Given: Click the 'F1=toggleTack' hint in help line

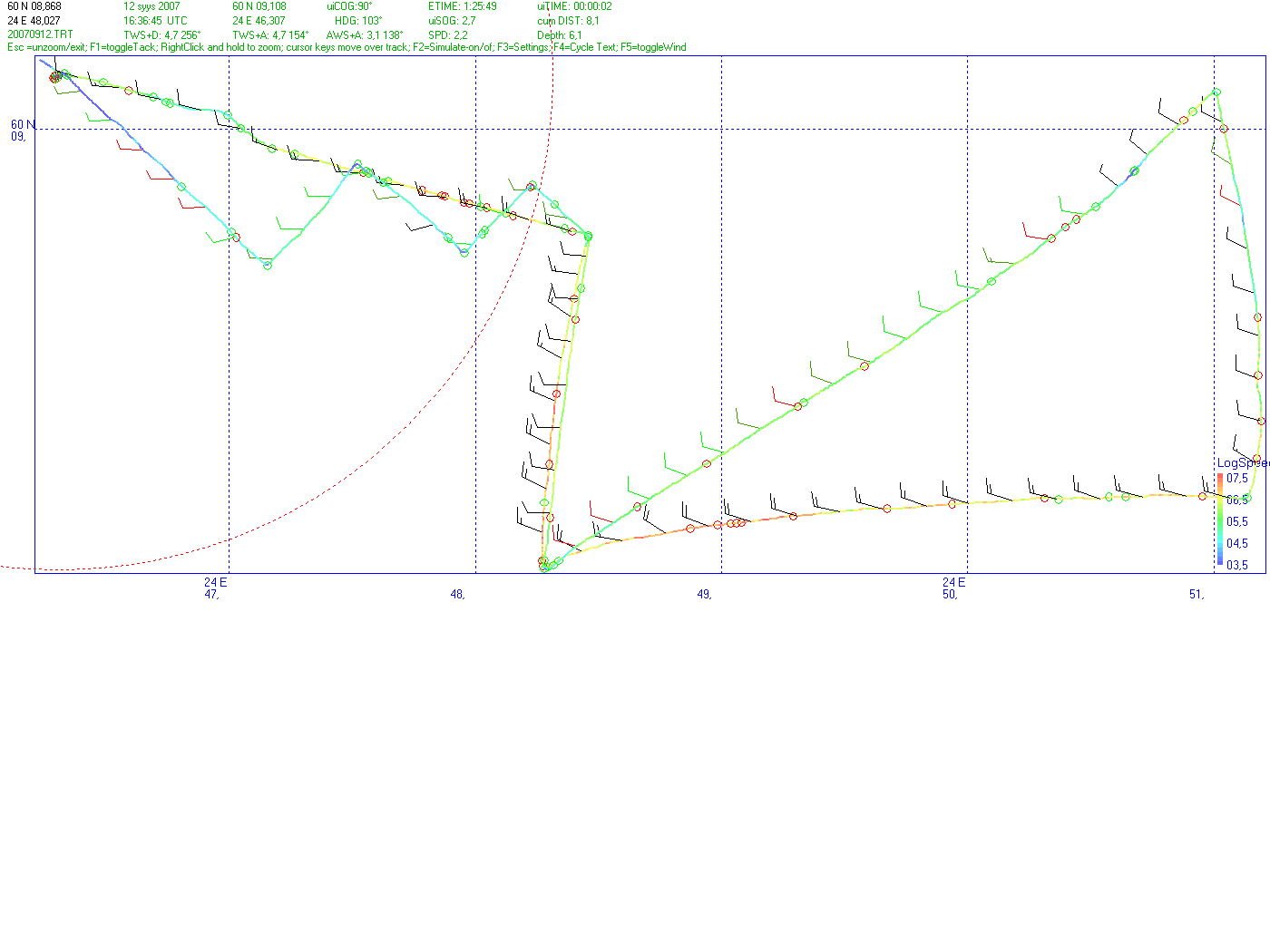Looking at the screenshot, I should (122, 47).
